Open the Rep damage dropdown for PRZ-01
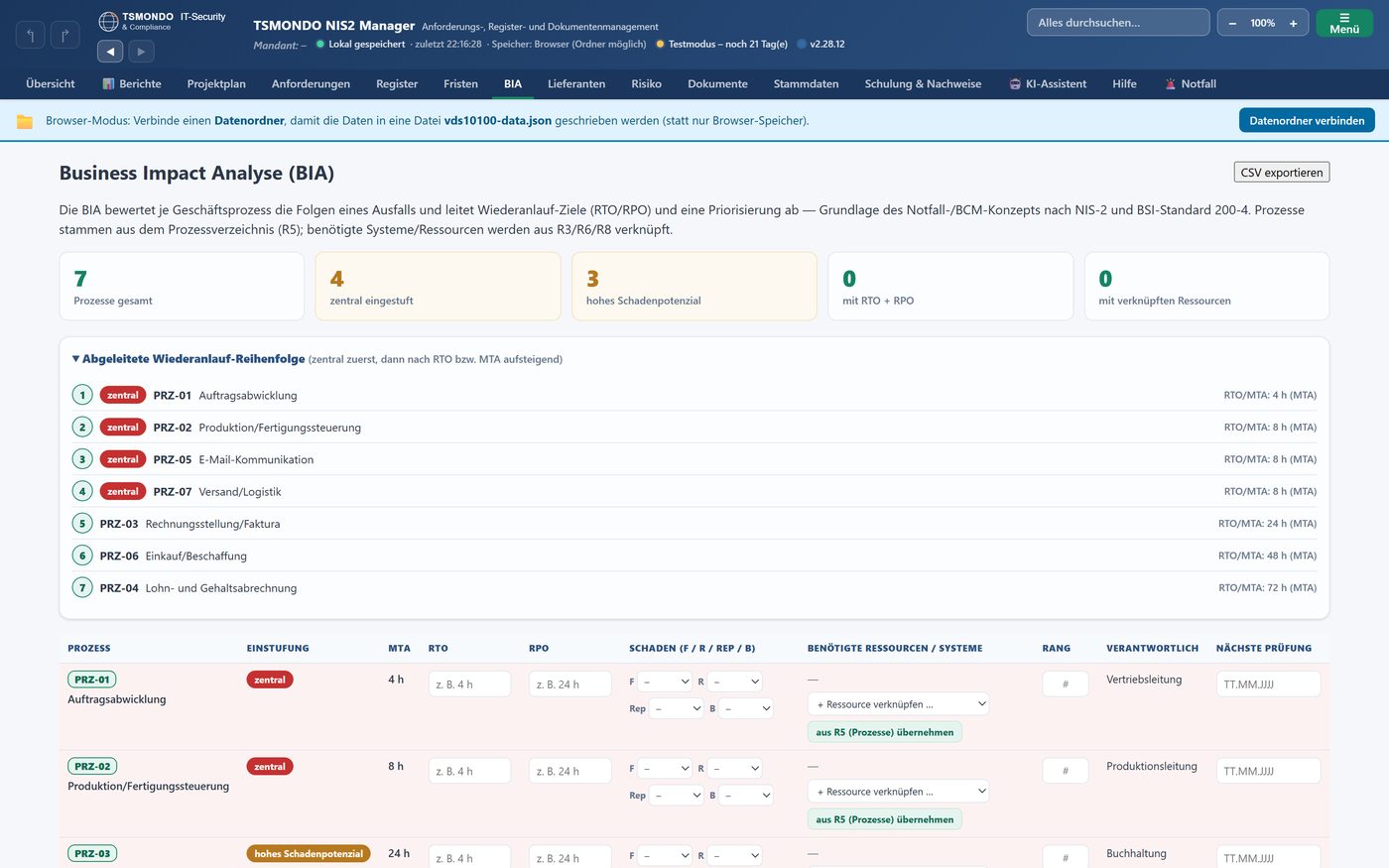This screenshot has height=868, width=1389. [x=677, y=708]
